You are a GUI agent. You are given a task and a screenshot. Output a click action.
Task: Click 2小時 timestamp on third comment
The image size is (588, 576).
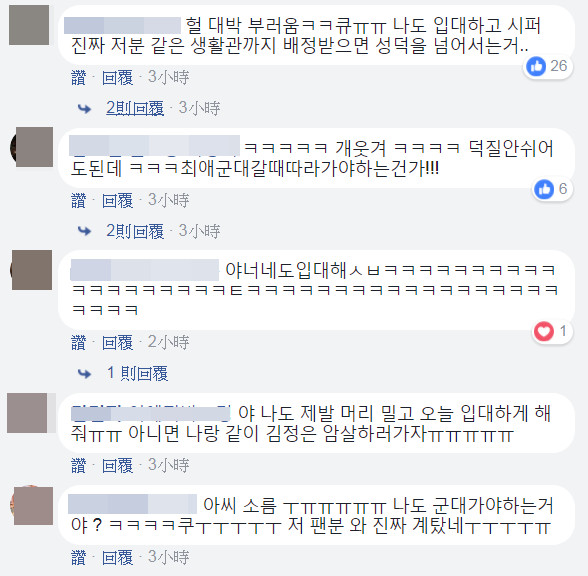pos(168,342)
